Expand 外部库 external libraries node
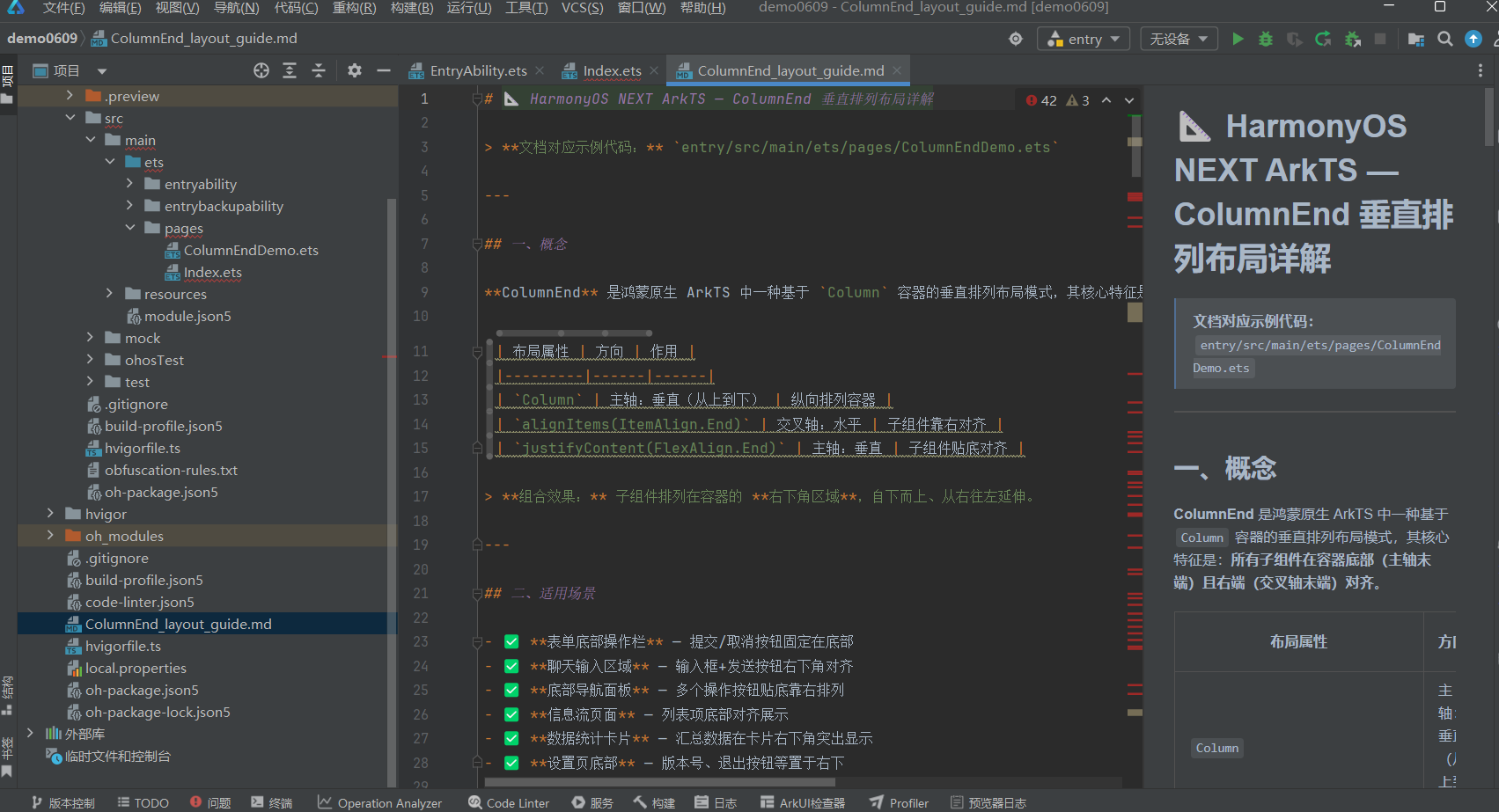The height and width of the screenshot is (812, 1499). point(30,733)
